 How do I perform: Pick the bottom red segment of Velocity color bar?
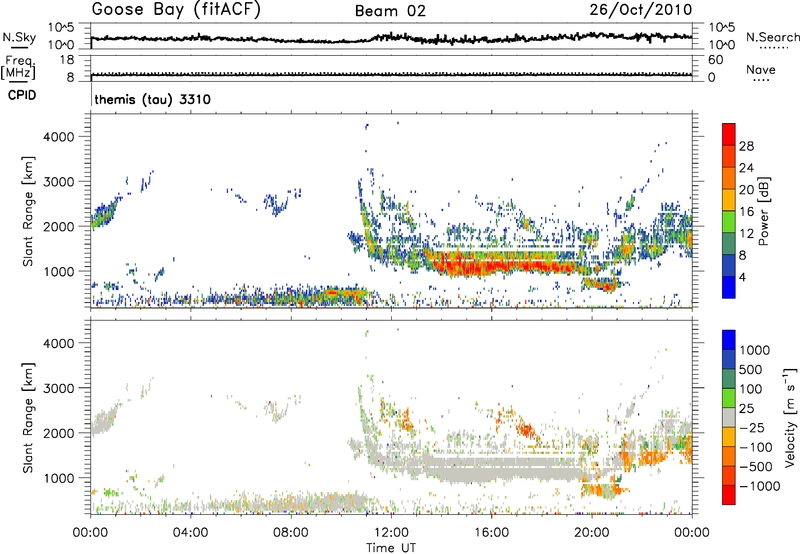729,495
